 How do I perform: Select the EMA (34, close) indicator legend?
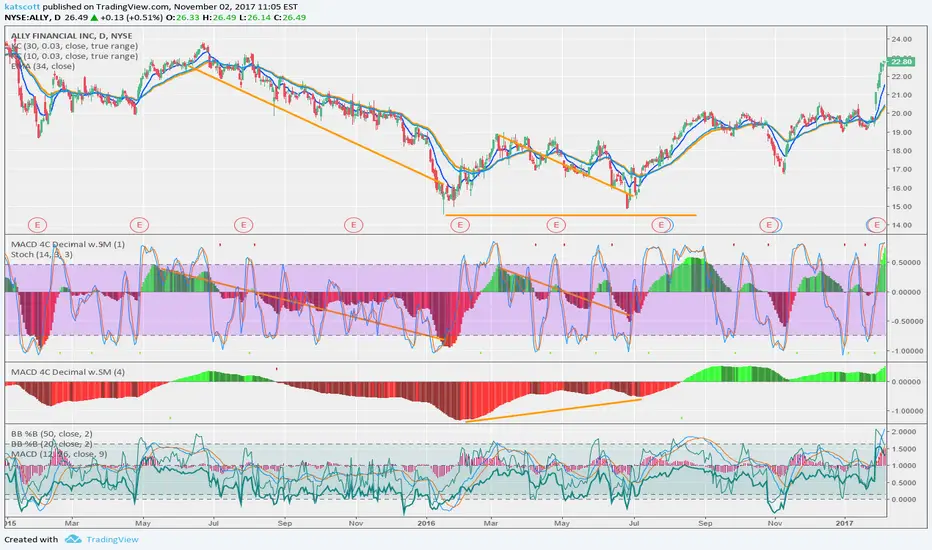[x=43, y=66]
